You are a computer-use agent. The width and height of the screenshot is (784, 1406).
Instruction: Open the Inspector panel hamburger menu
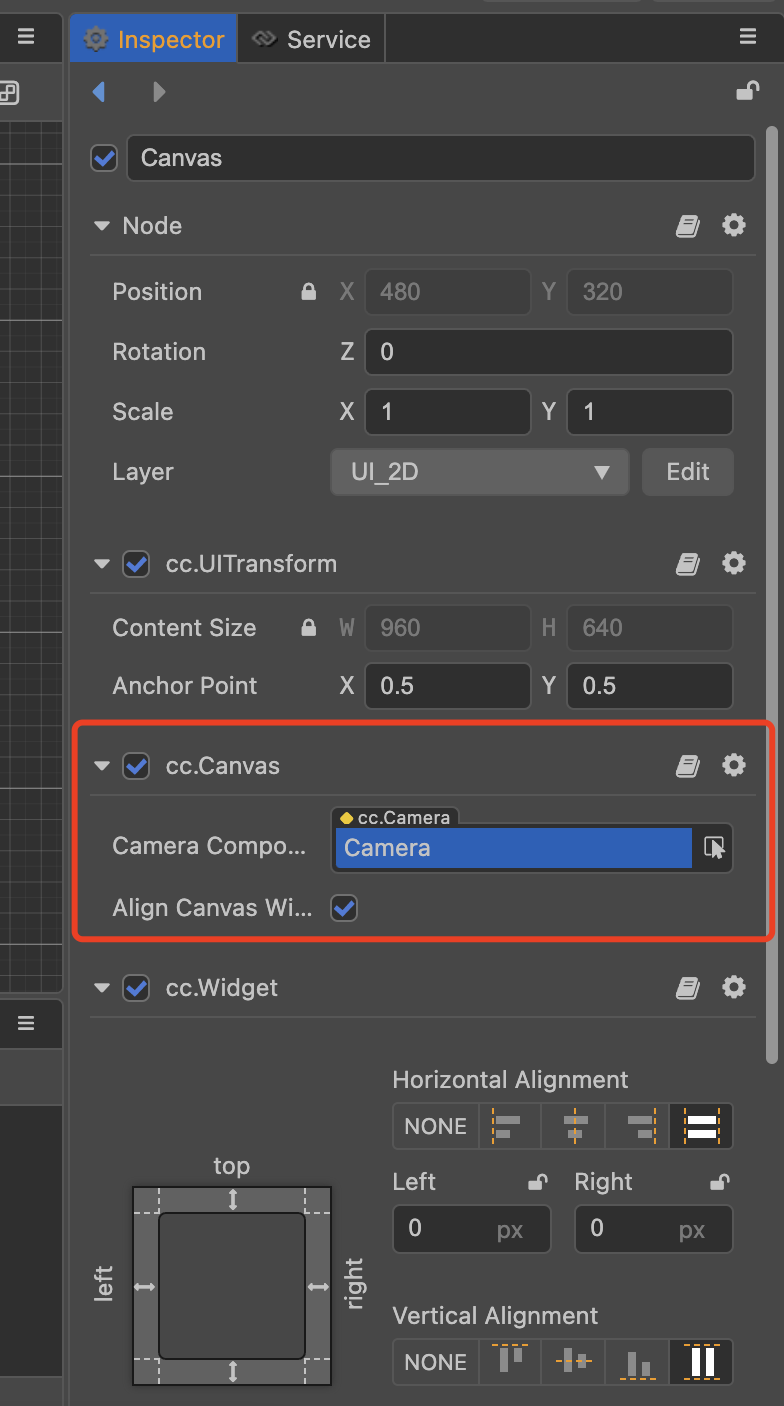[748, 37]
